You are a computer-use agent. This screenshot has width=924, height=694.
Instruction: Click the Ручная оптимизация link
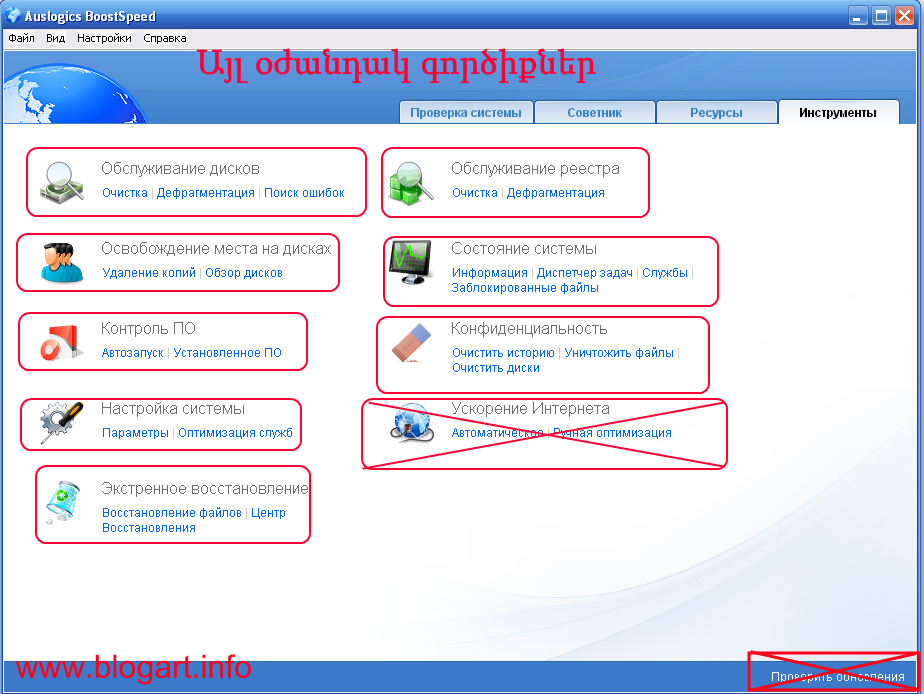[x=612, y=433]
